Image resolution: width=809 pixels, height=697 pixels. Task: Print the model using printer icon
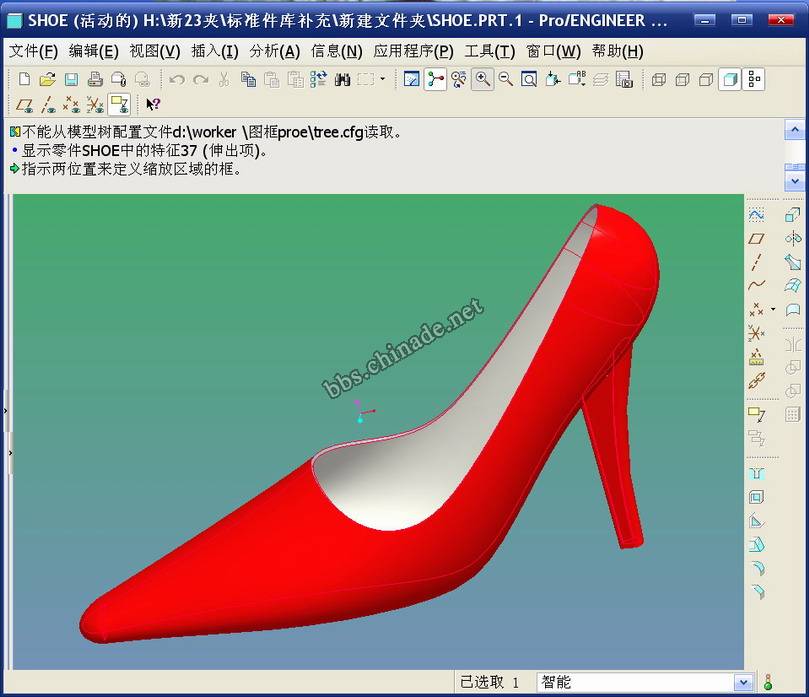(95, 79)
